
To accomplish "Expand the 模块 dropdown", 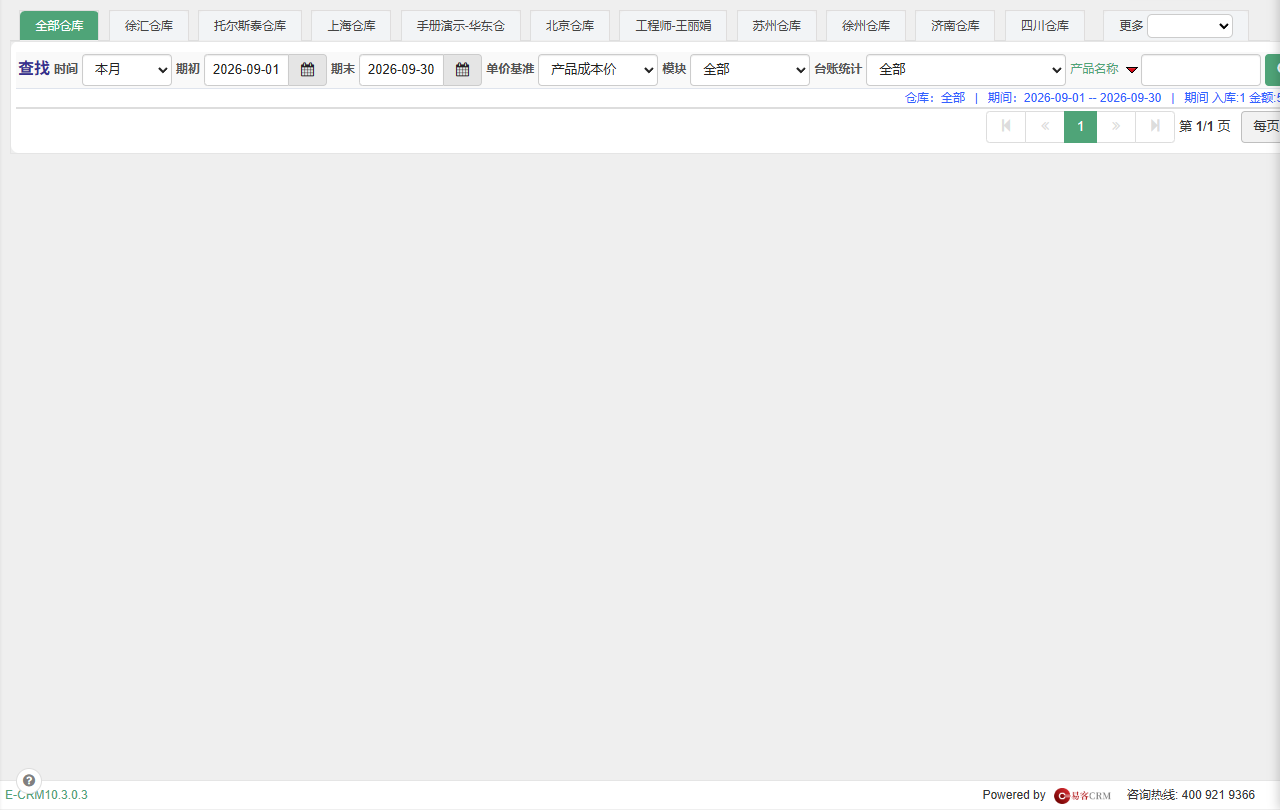I will point(750,70).
